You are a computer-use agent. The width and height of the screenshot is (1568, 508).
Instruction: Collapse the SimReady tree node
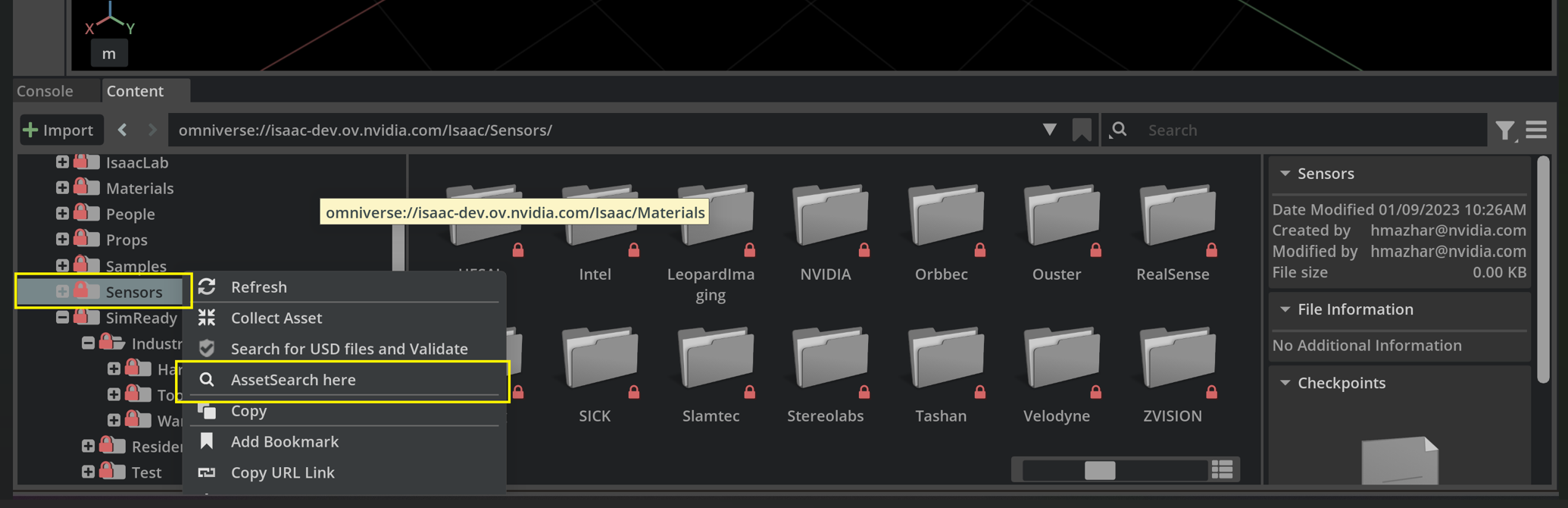click(x=62, y=317)
